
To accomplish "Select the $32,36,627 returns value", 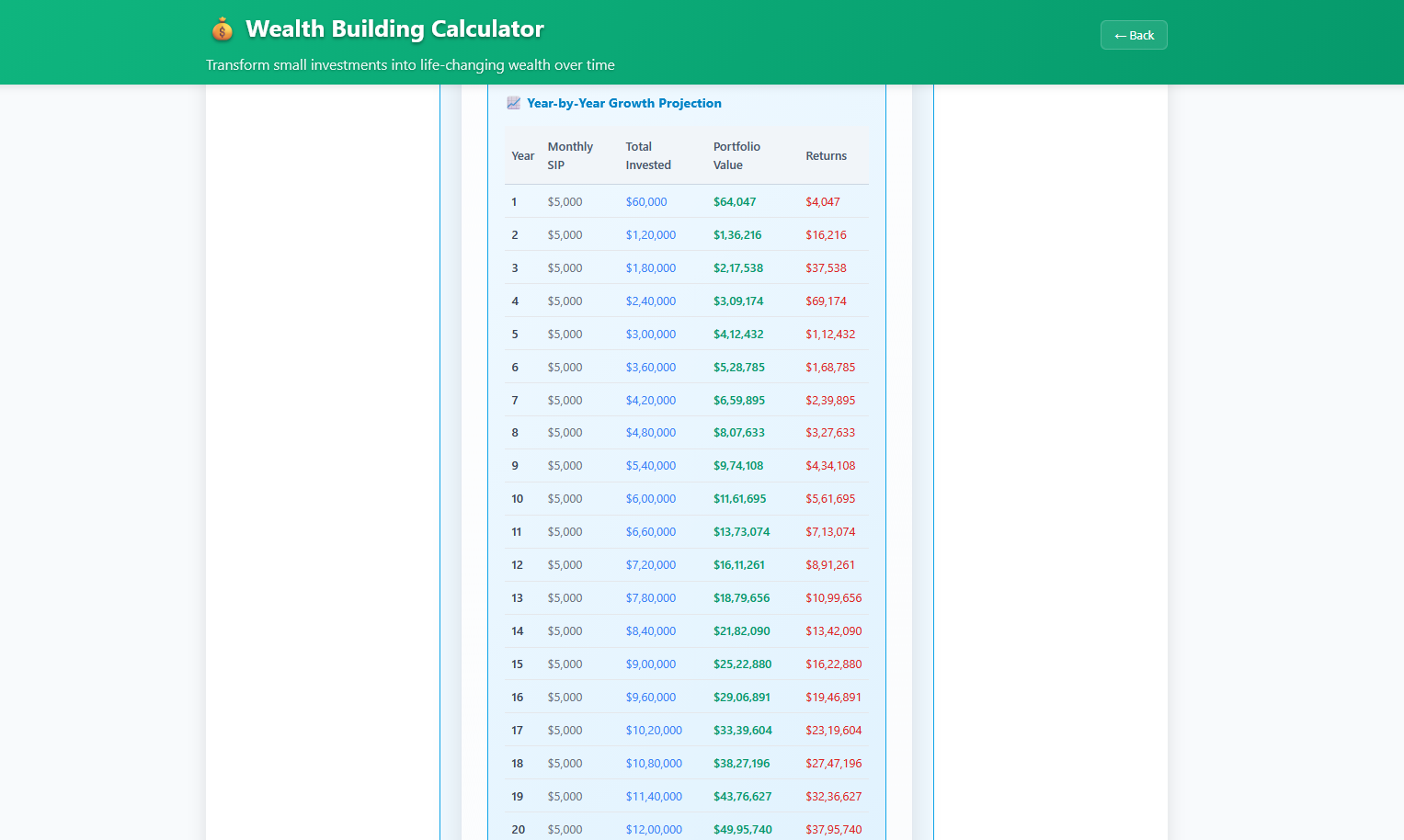I will (834, 796).
